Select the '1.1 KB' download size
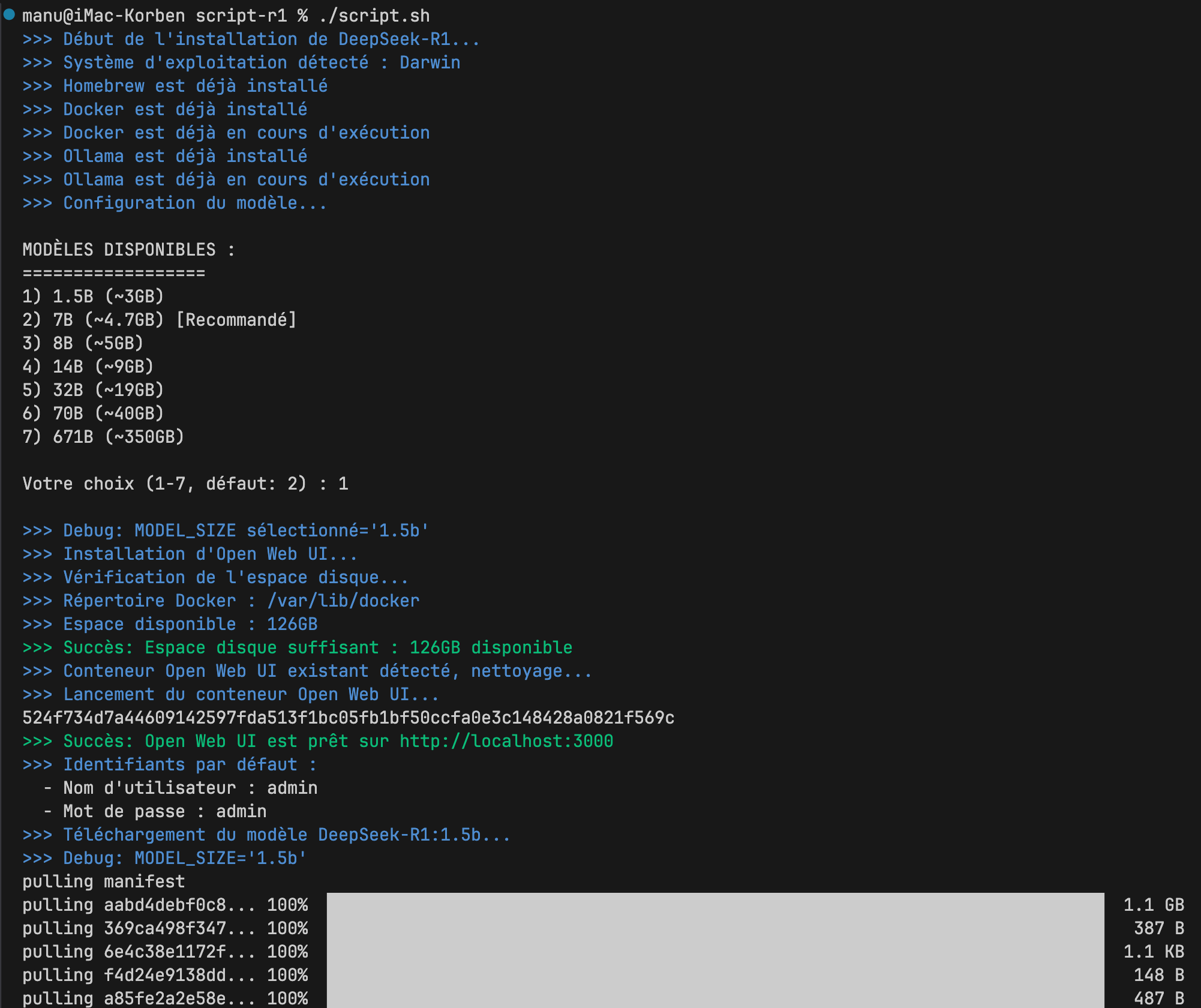The image size is (1201, 1008). pyautogui.click(x=1154, y=952)
